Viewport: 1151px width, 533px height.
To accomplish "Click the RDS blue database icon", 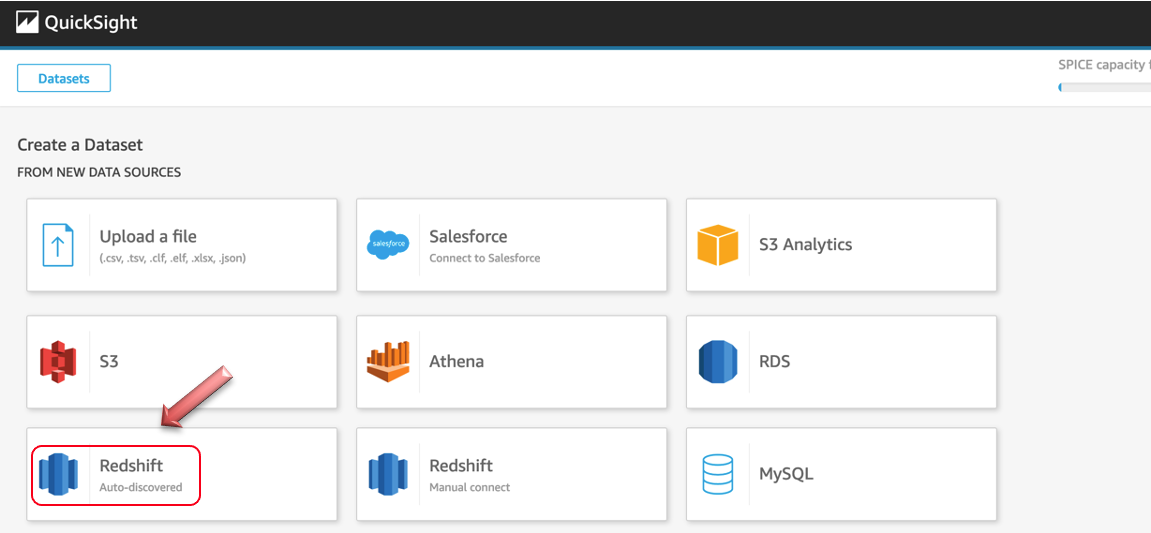I will click(717, 362).
